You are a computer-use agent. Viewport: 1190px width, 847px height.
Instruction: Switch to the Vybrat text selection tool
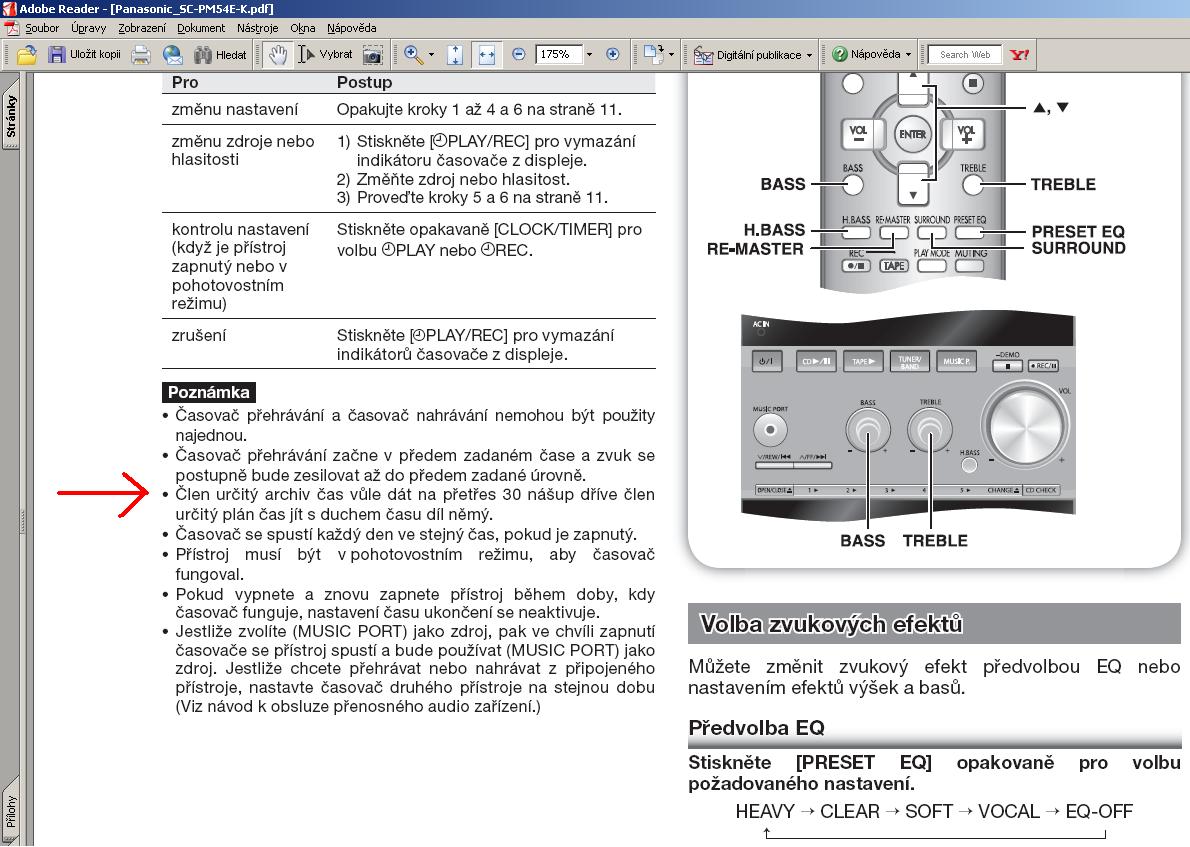[326, 55]
